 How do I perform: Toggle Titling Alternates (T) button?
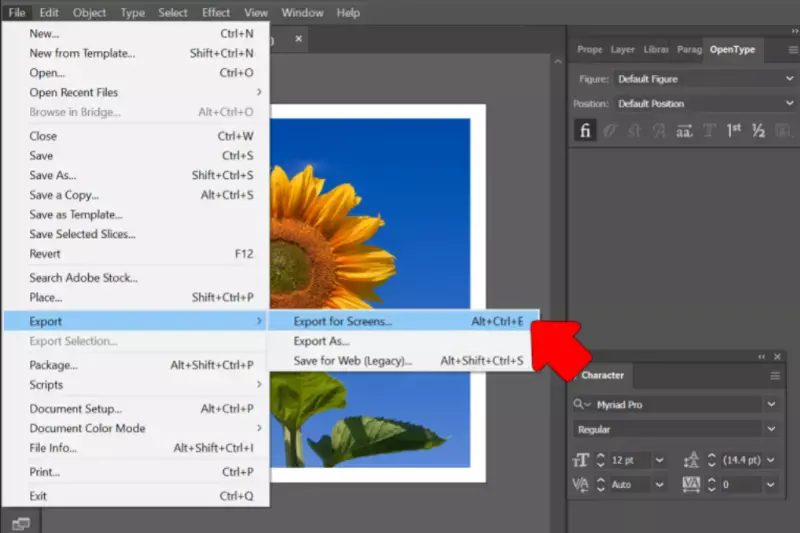point(709,131)
